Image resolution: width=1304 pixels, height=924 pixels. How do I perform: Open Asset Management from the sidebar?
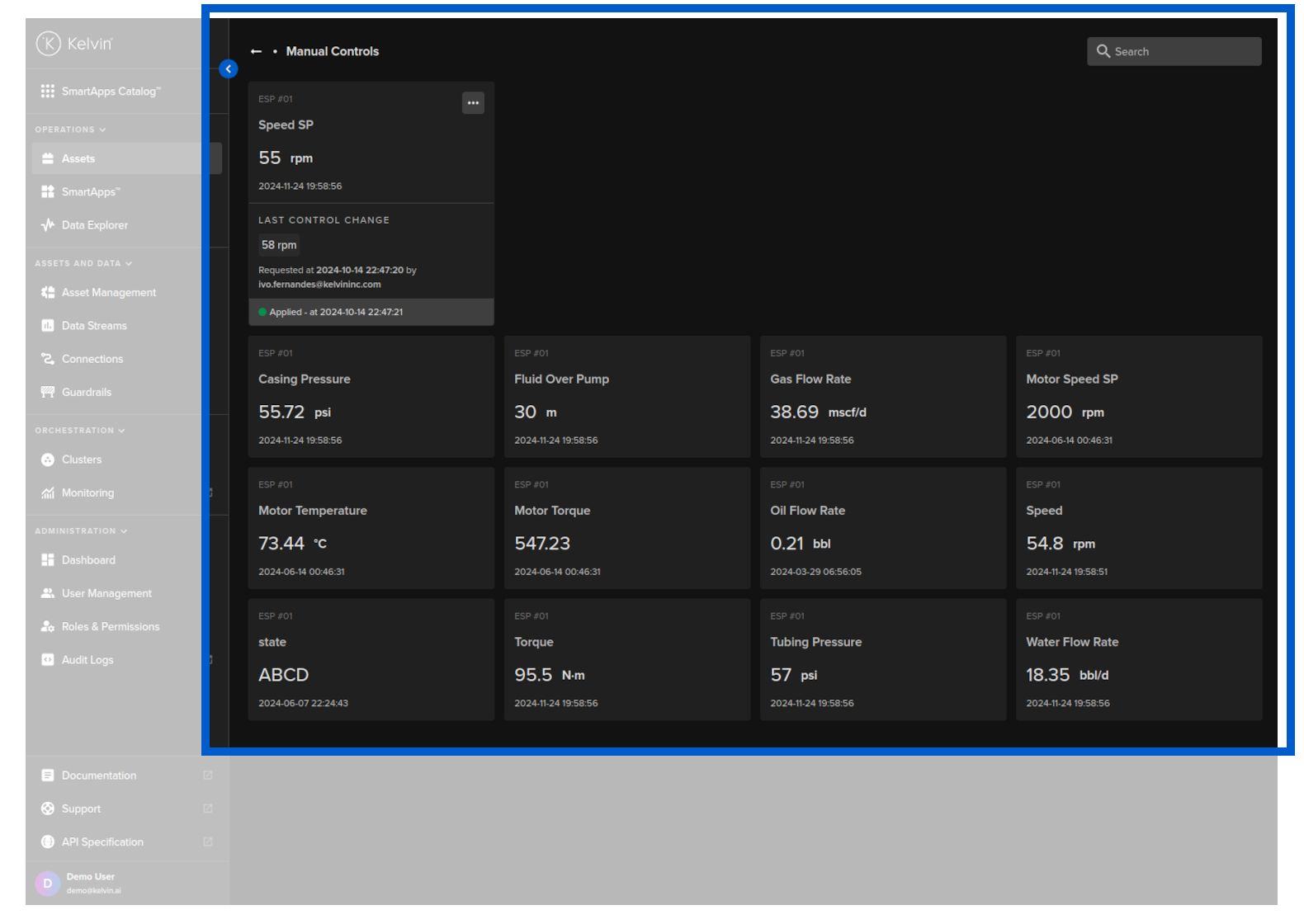tap(108, 292)
